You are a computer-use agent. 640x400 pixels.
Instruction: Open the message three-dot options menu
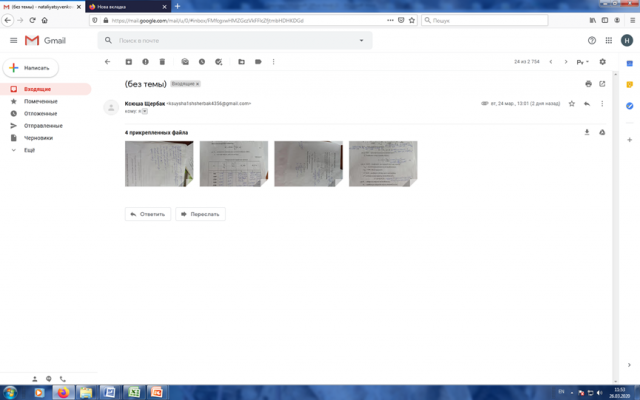pos(602,104)
